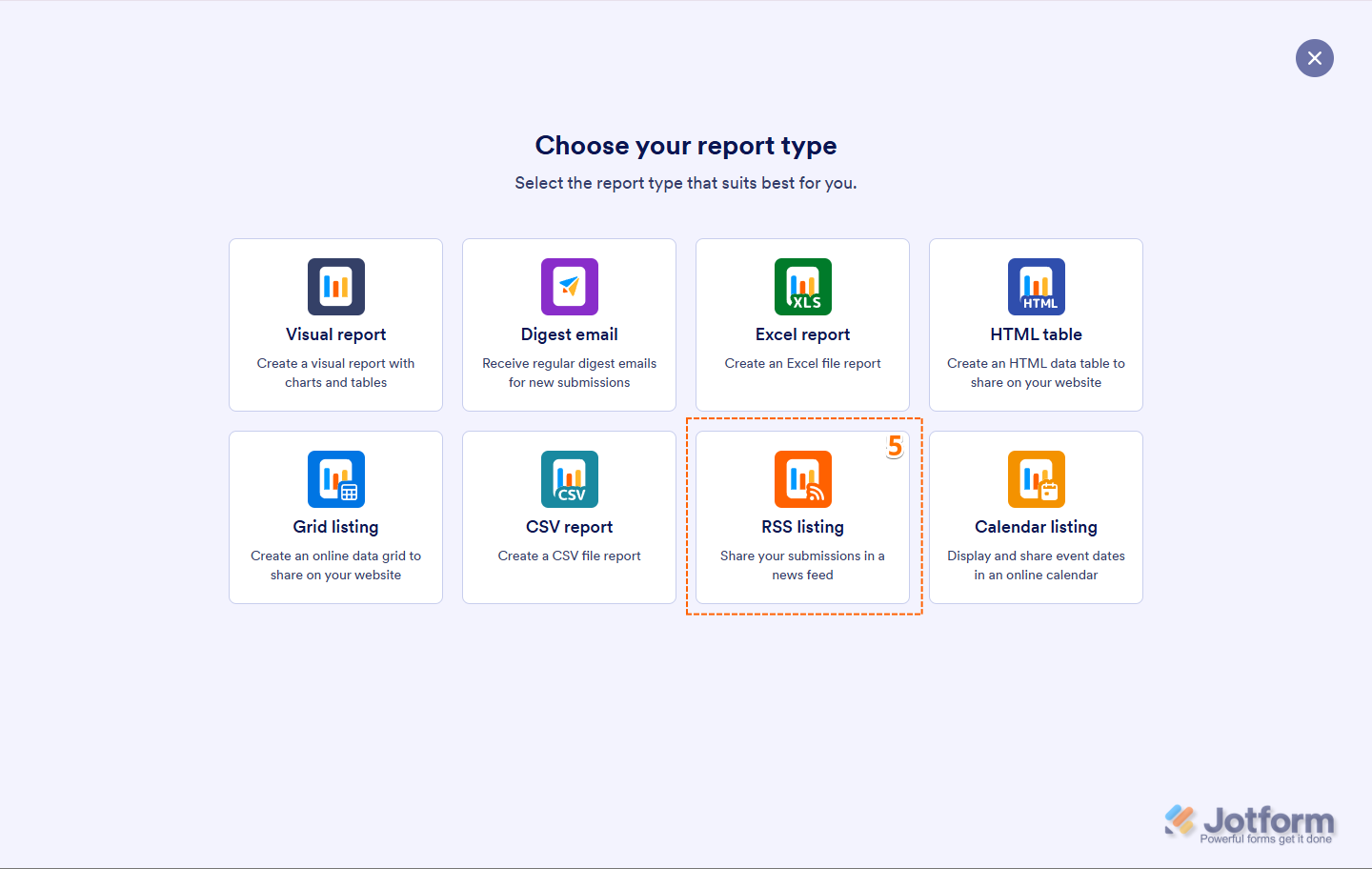Click the orange step 5 badge
The image size is (1372, 869).
(x=895, y=446)
